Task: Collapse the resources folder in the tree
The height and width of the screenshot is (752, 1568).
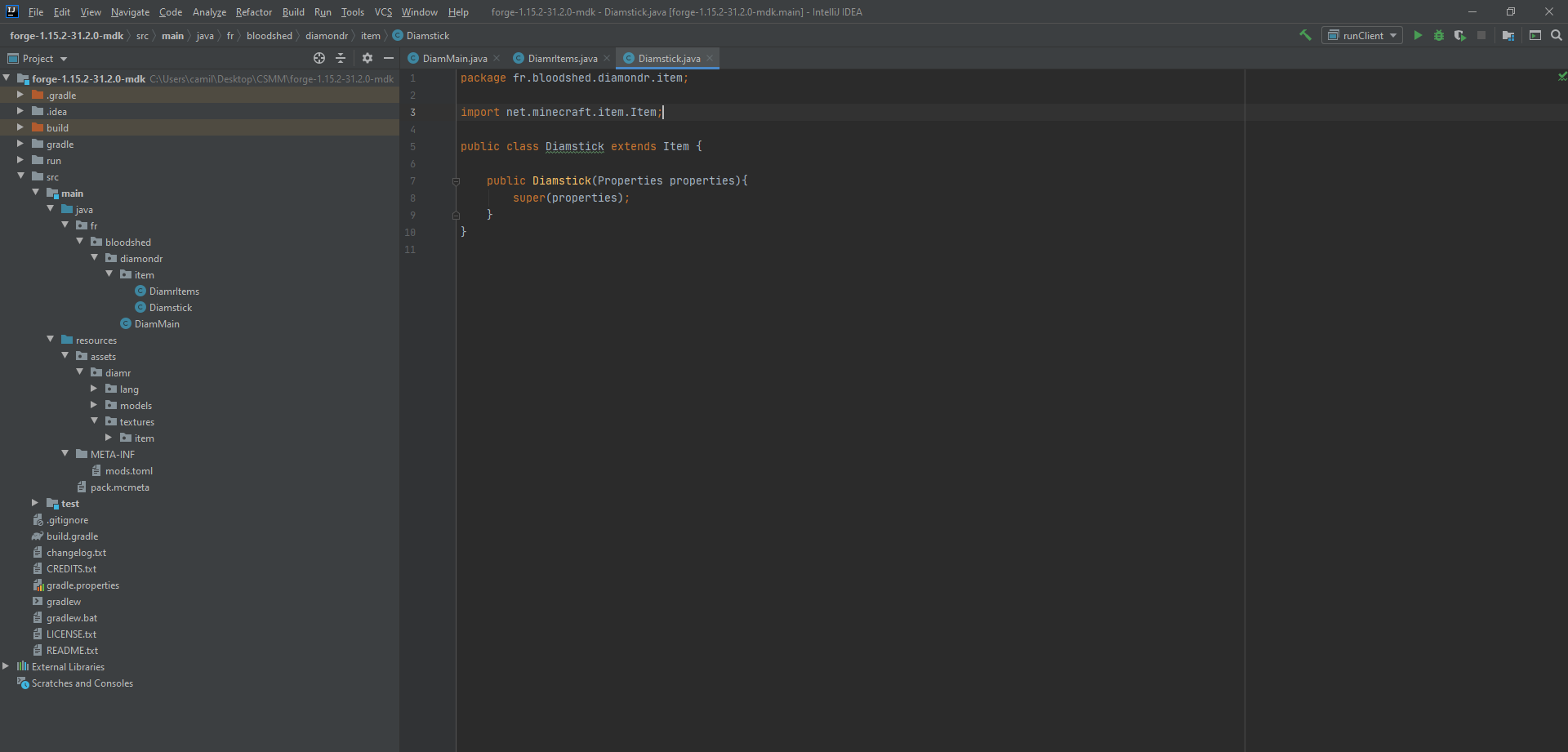Action: point(51,340)
